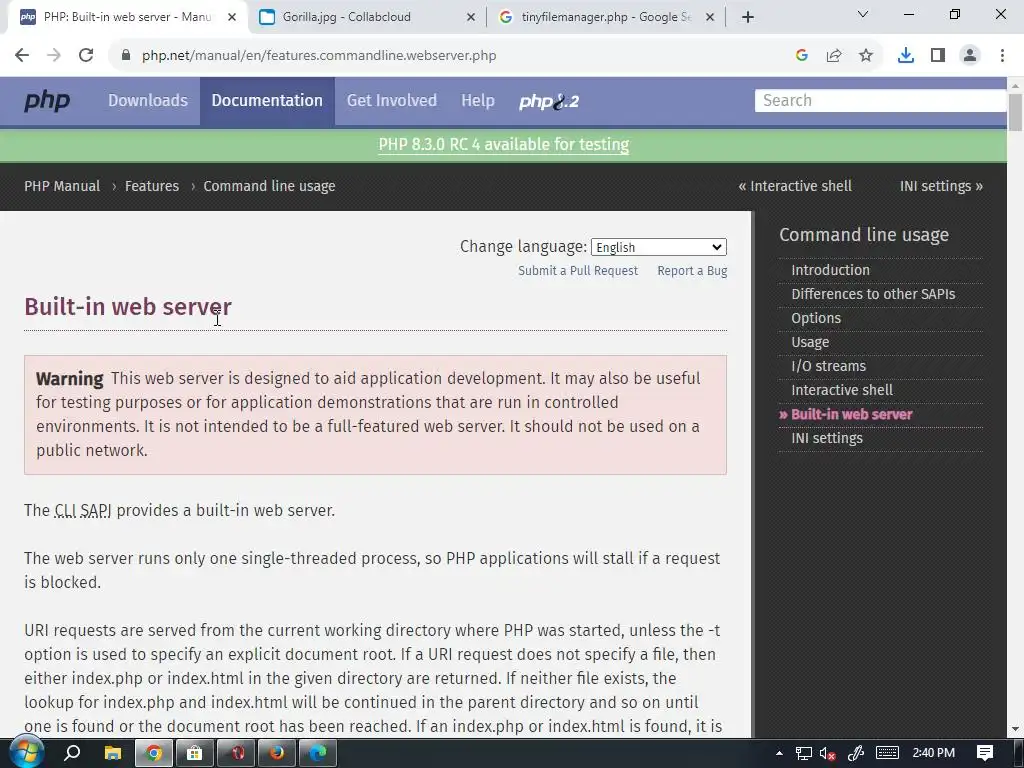Screen dimensions: 1024x768
Task: Open Built-in web server in sidebar
Action: [852, 415]
